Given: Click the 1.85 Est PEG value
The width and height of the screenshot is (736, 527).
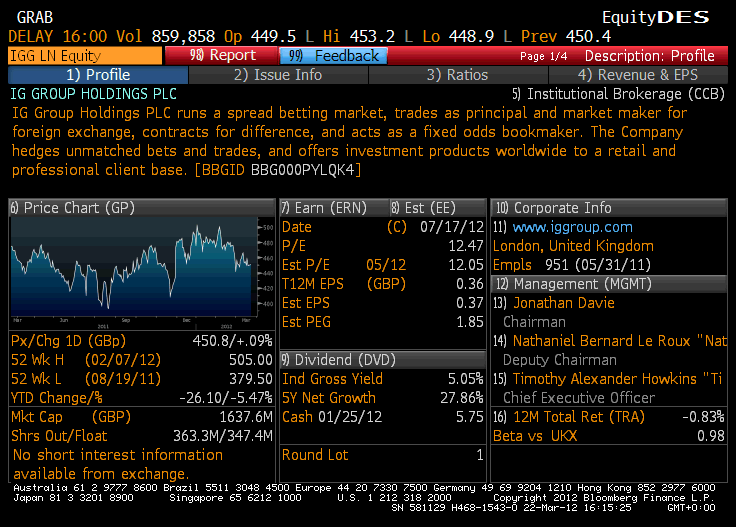Looking at the screenshot, I should 470,322.
